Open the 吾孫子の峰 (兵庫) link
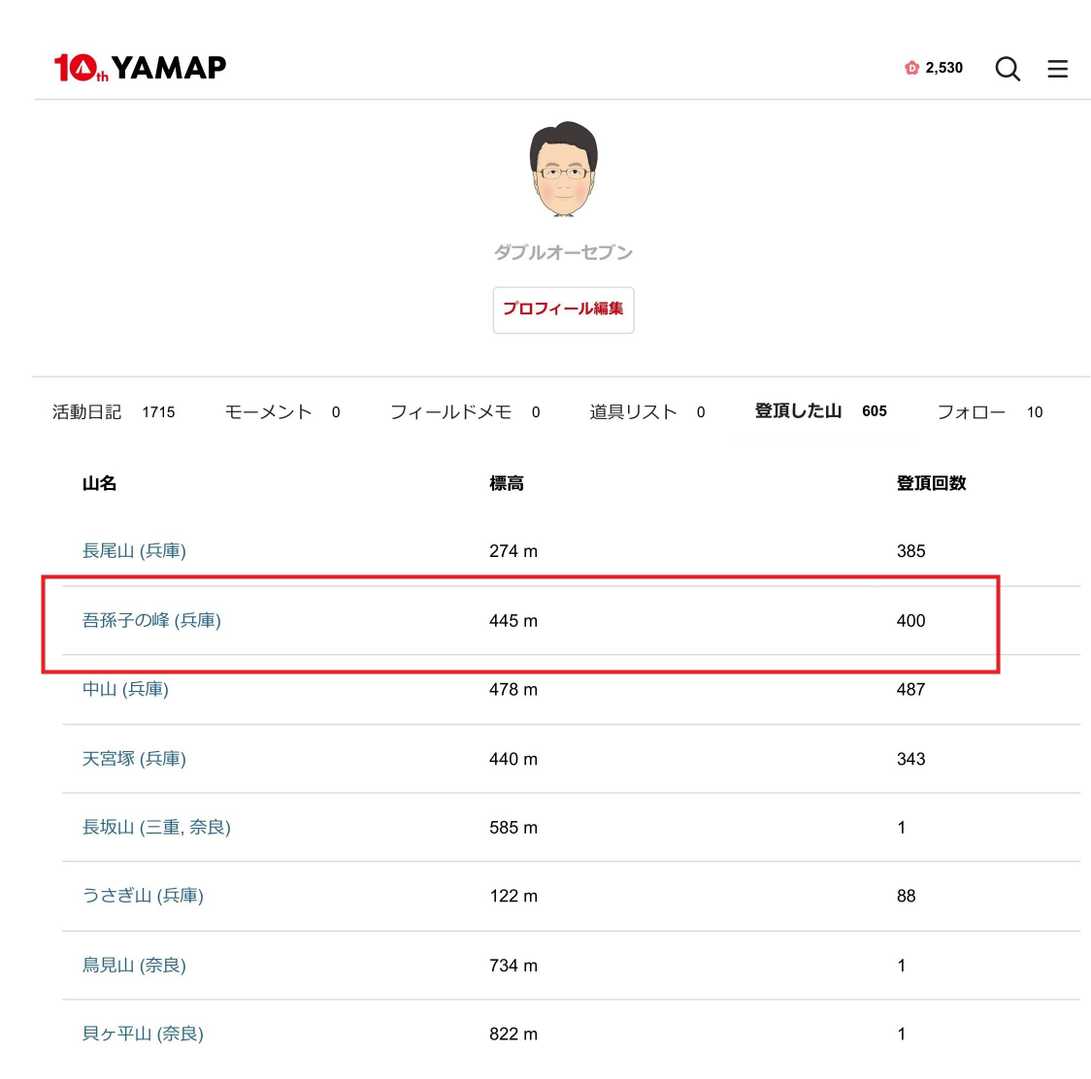The image size is (1091, 1079). (x=151, y=621)
